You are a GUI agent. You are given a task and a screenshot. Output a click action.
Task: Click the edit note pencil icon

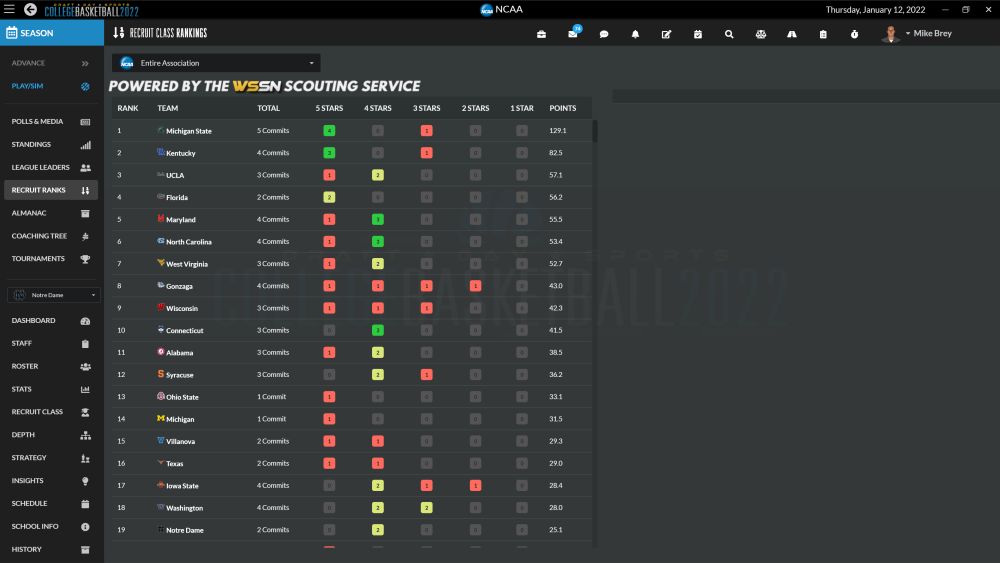(x=666, y=34)
